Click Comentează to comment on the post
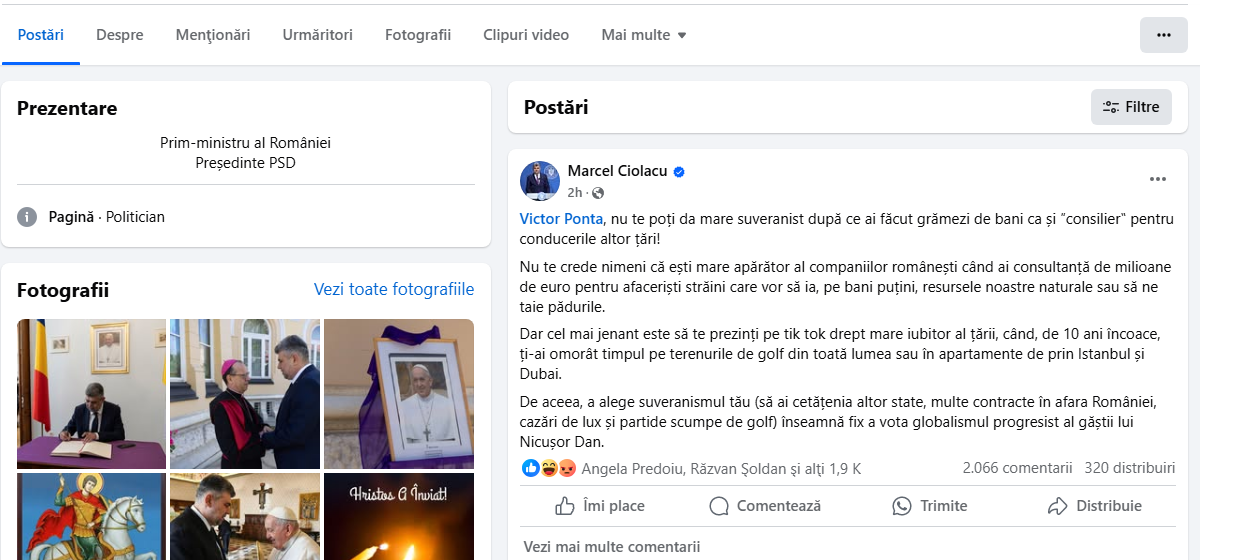Screen dimensions: 1252x560 tap(765, 506)
